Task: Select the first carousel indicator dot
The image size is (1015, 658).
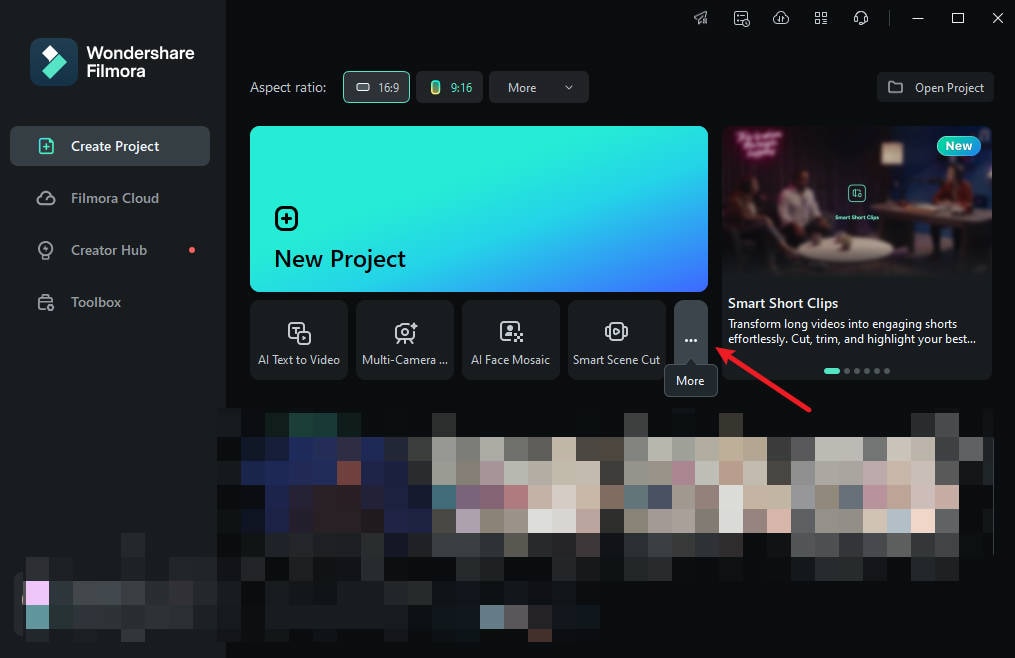Action: pyautogui.click(x=832, y=371)
